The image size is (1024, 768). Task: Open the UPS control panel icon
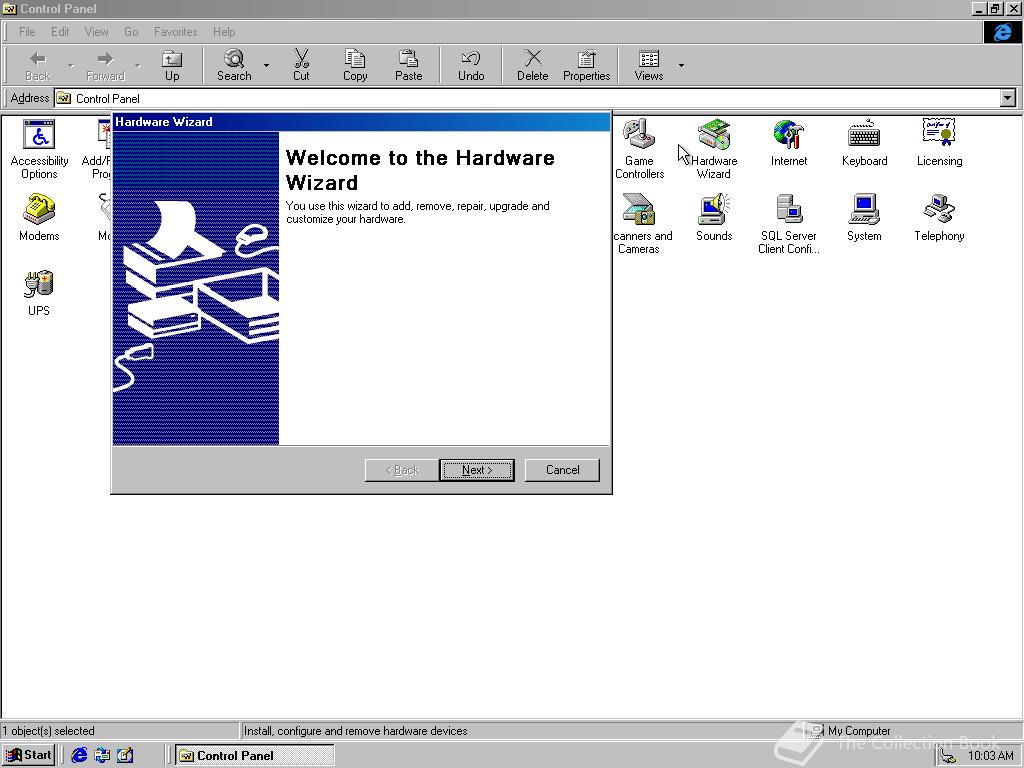(x=39, y=292)
